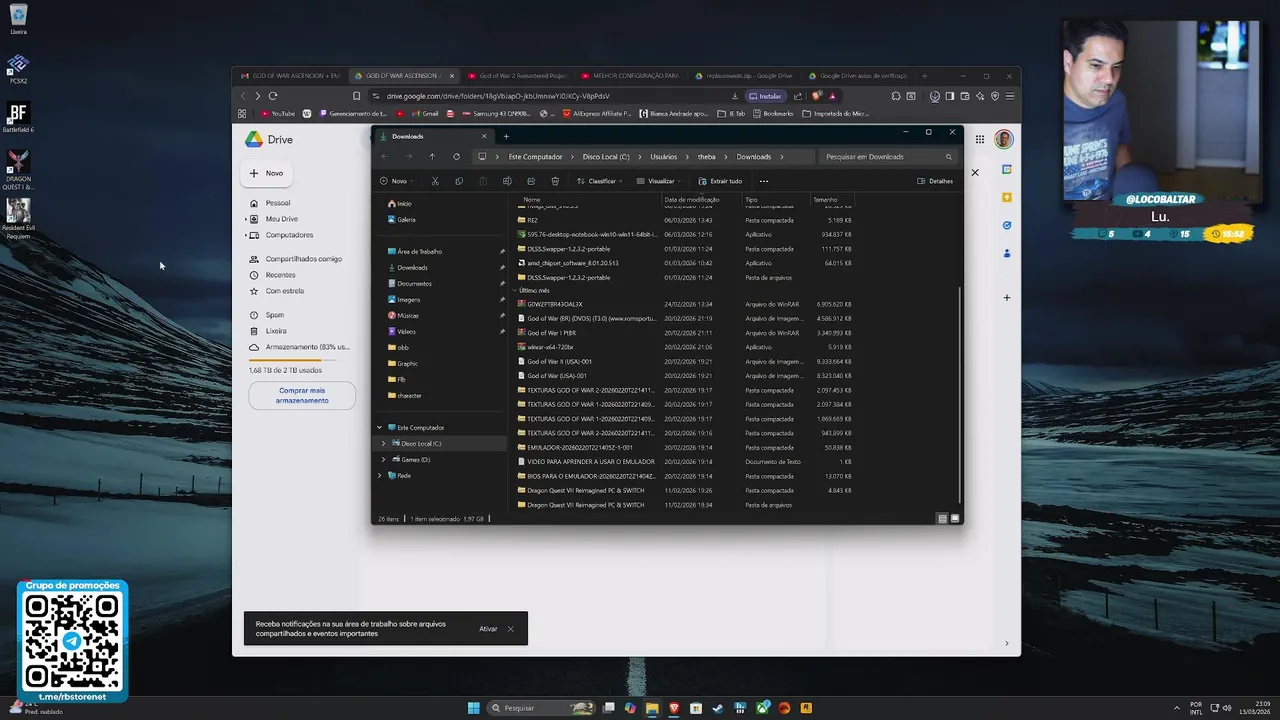Click Comprar mais armazenamento button
Screen dimensions: 1280x720
coord(302,395)
